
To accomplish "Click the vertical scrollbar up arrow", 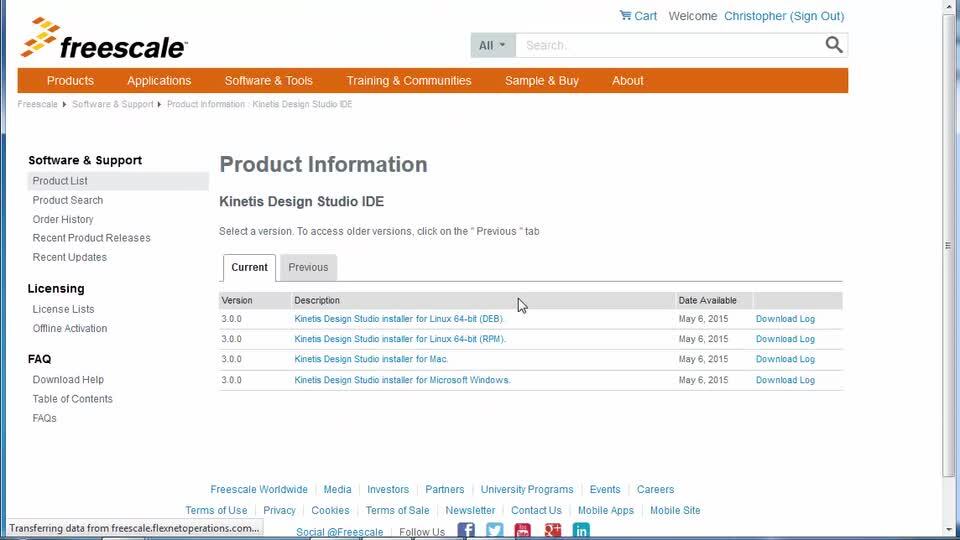I will pyautogui.click(x=948, y=6).
